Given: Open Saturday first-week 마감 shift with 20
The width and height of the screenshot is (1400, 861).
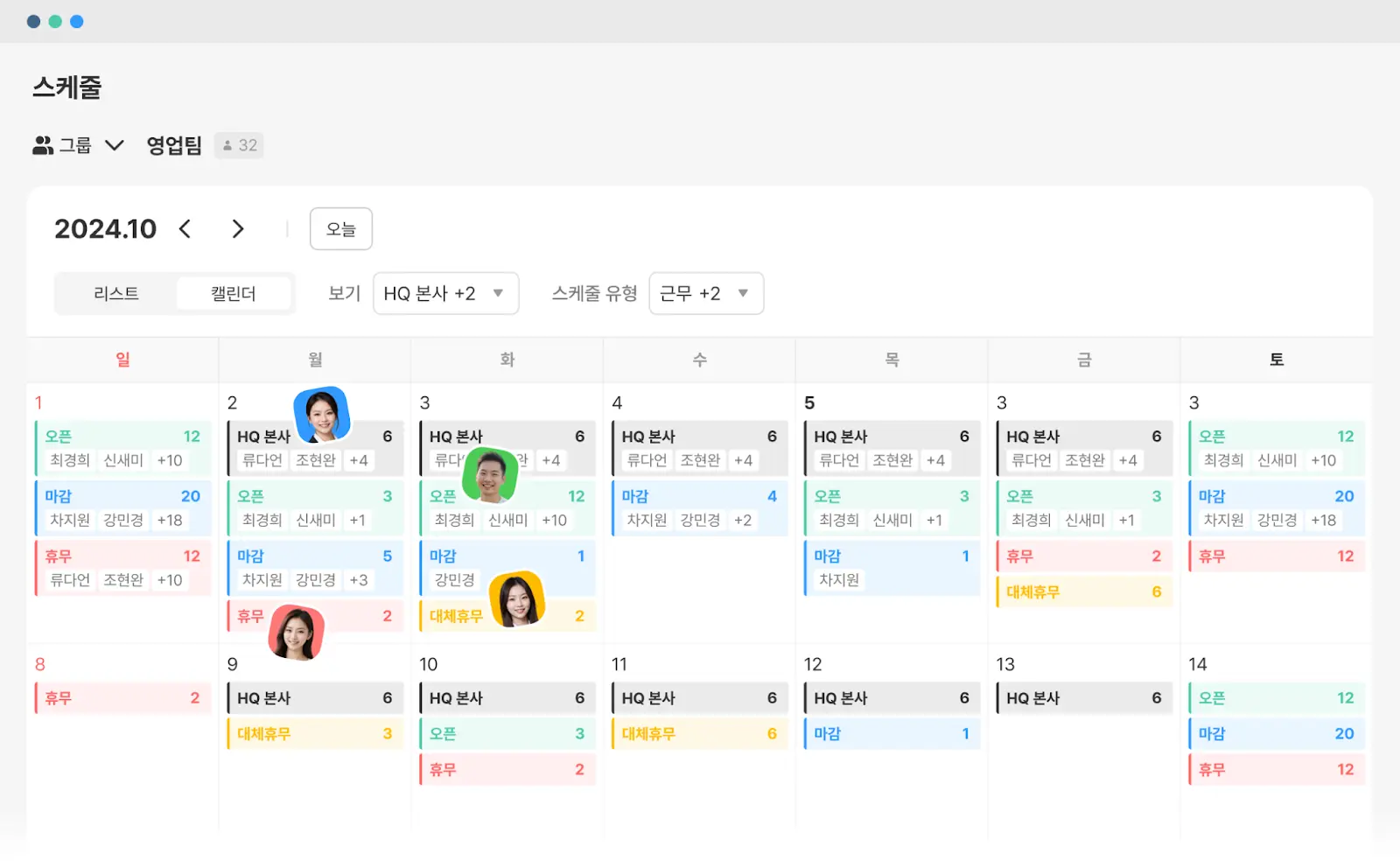Looking at the screenshot, I should (1277, 508).
